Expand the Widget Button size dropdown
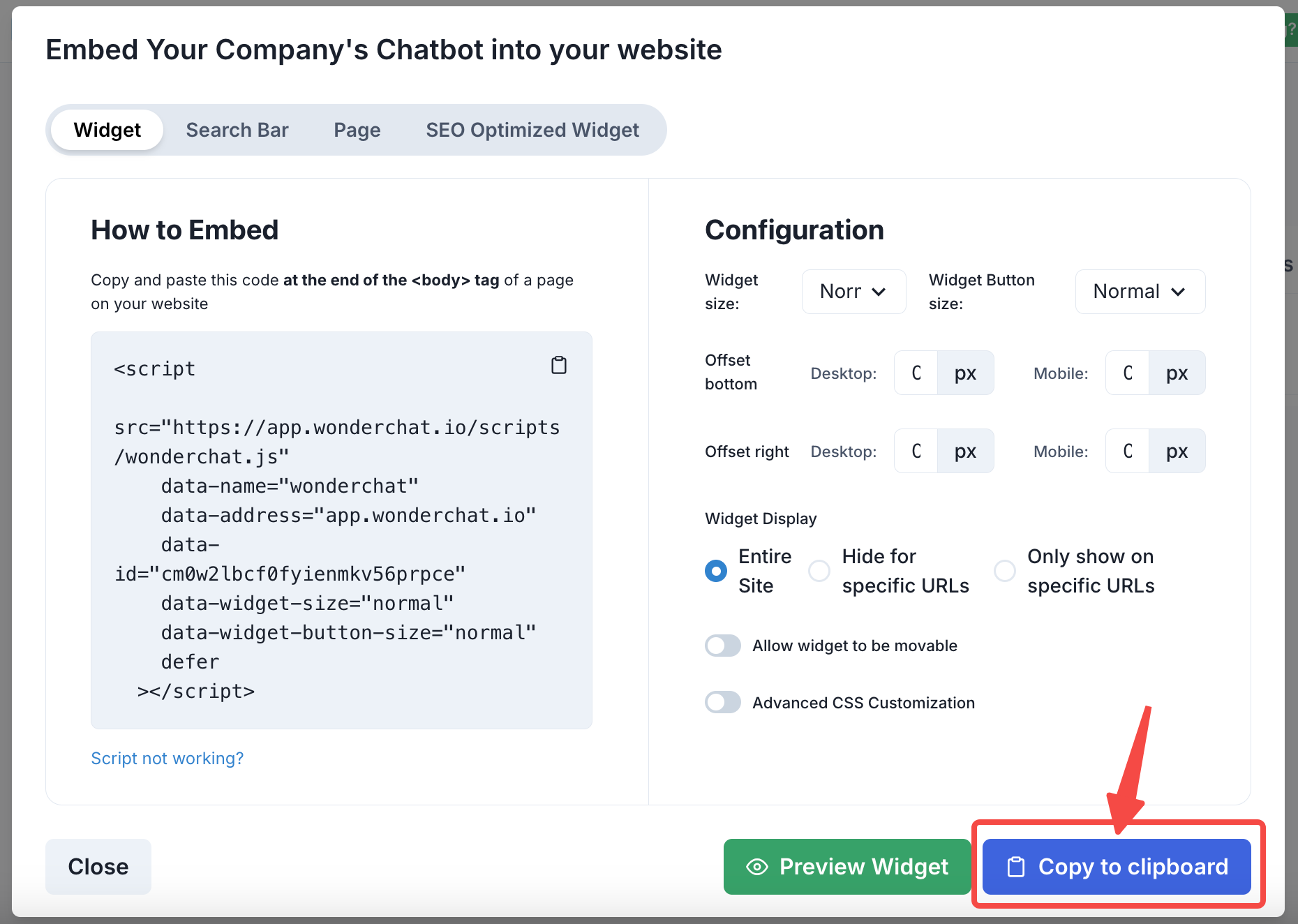Screen dimensions: 1298x924 coord(1140,292)
